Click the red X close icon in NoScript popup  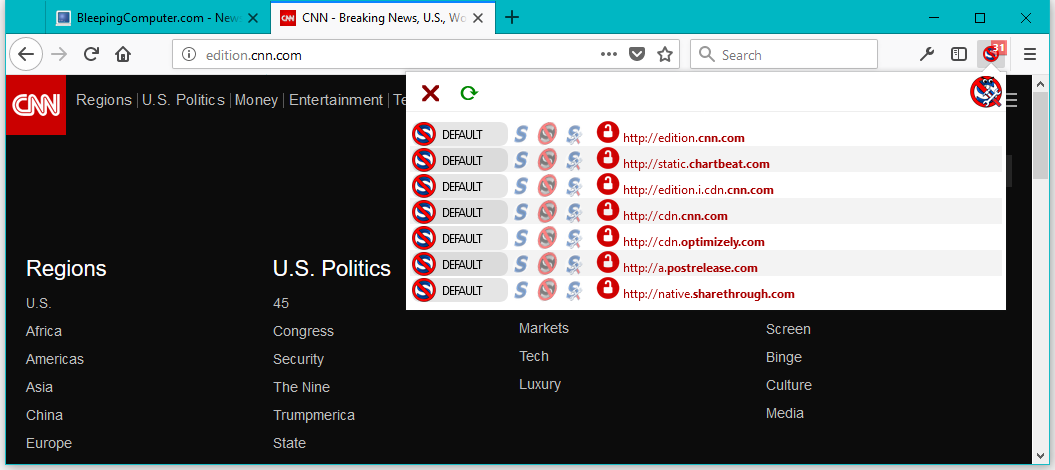430,93
